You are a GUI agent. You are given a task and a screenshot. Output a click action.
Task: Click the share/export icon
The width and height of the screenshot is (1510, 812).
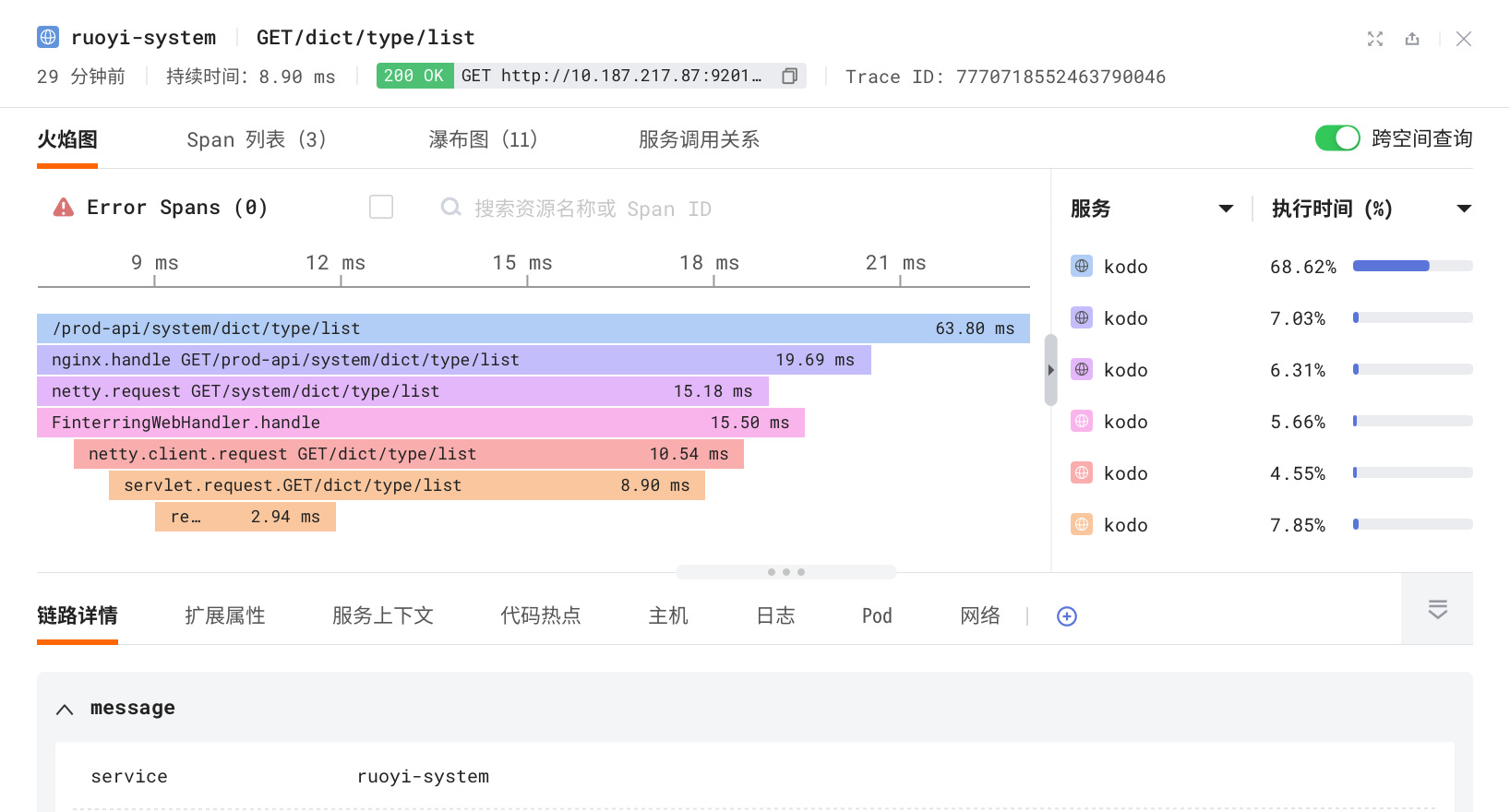pos(1412,39)
